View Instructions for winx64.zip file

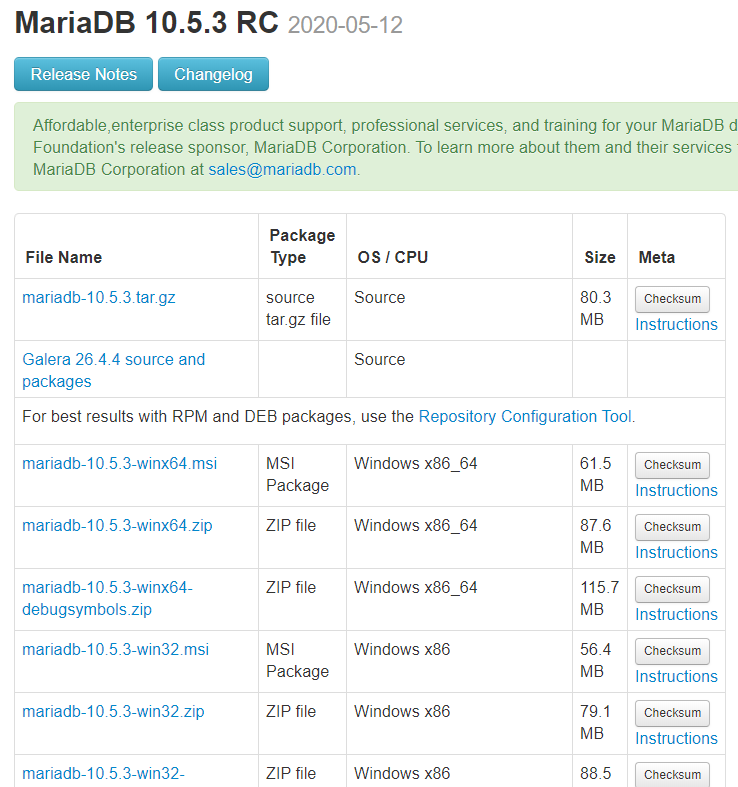(x=676, y=553)
